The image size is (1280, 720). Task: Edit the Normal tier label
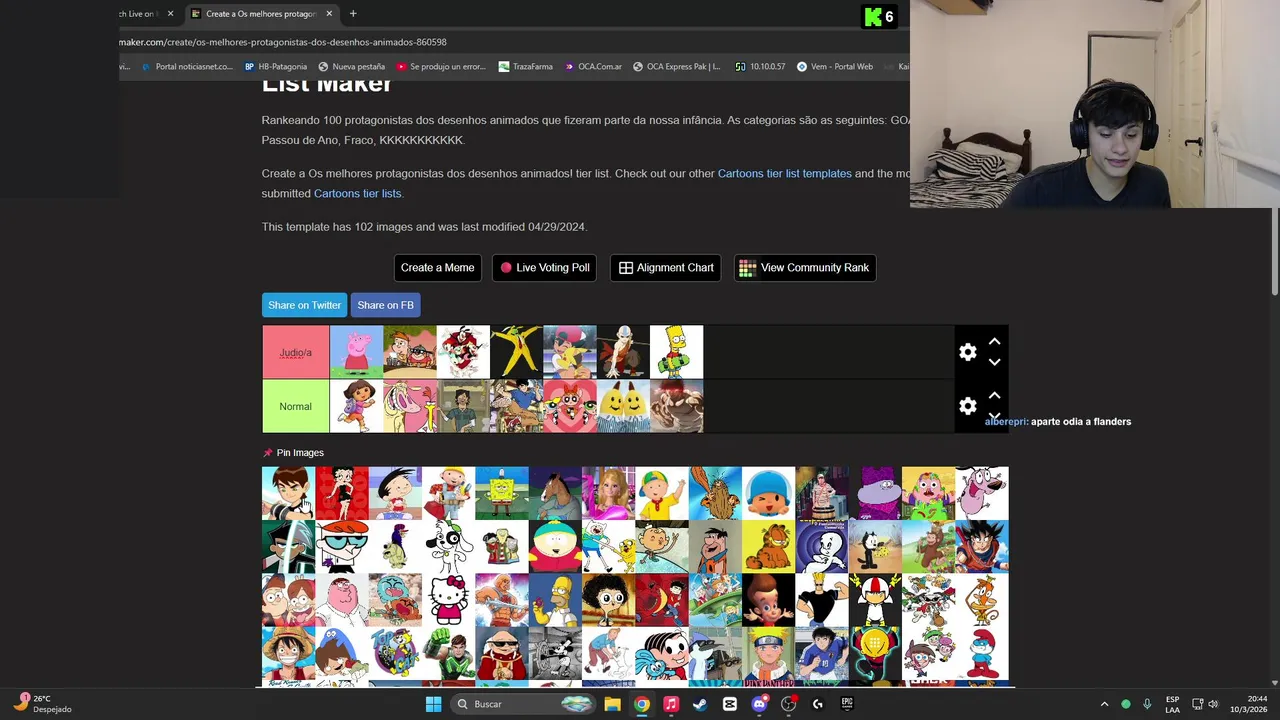coord(295,406)
